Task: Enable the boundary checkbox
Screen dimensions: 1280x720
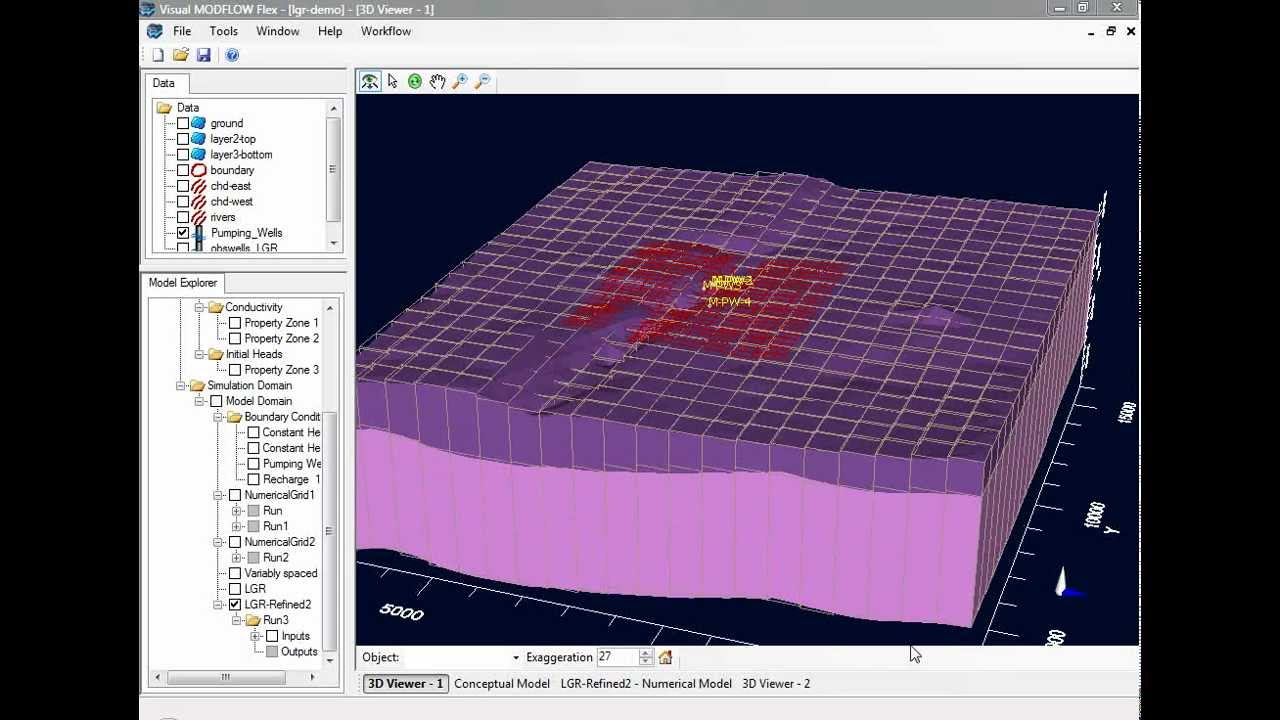Action: [x=183, y=170]
